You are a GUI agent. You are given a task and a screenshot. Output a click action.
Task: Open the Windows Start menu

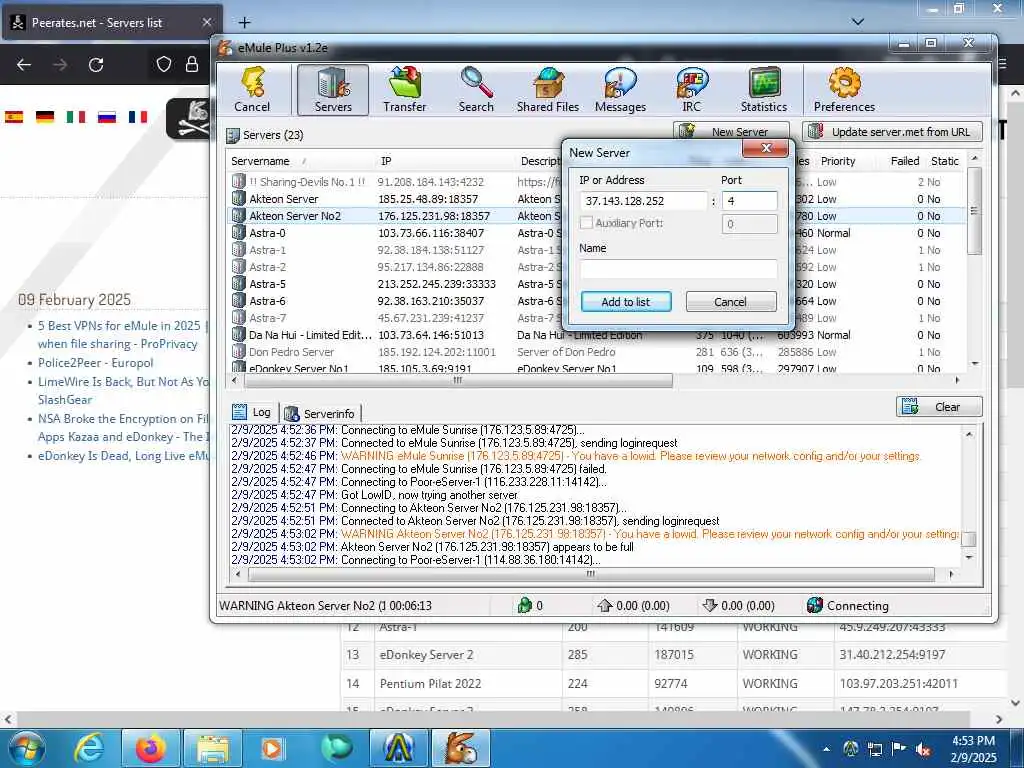(x=26, y=748)
